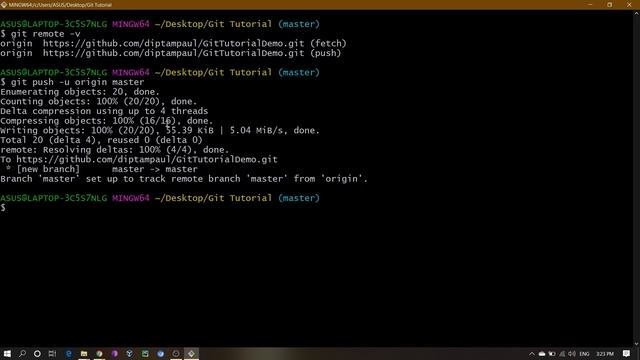Click the last empty $ prompt line
Viewport: 640px width, 360px height.
[3, 208]
